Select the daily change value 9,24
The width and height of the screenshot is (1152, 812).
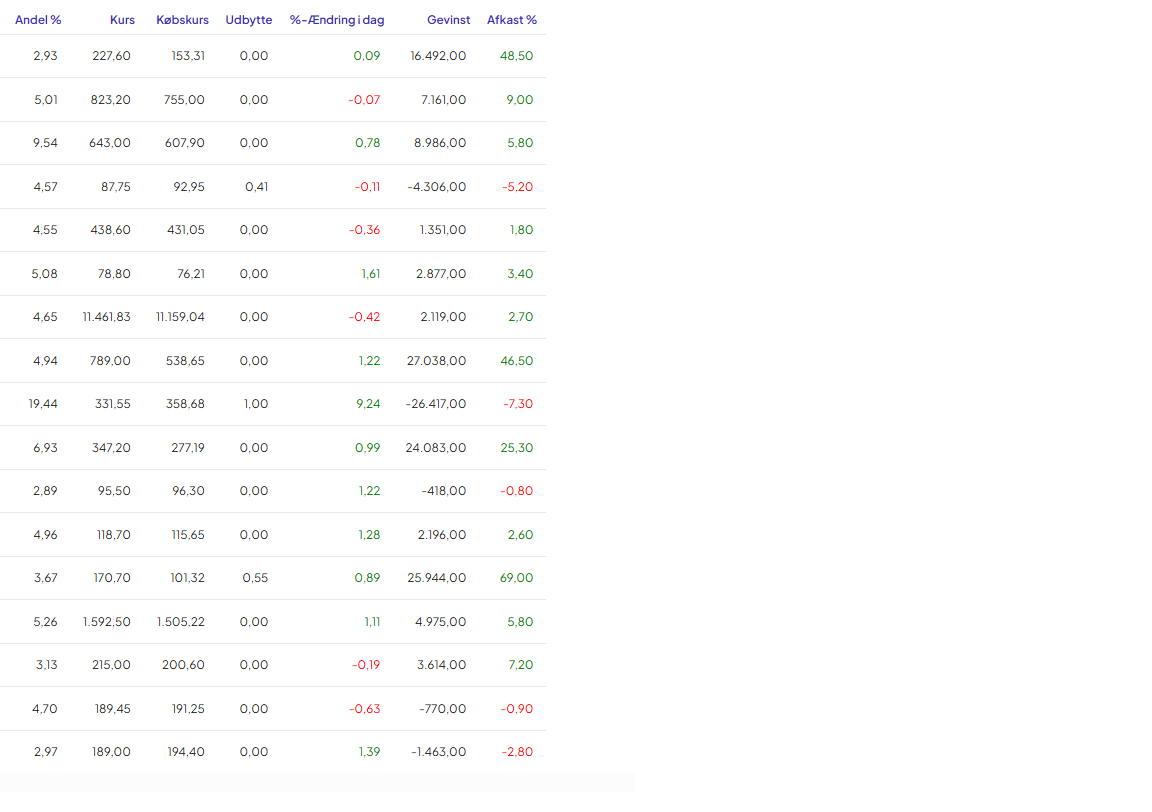tap(367, 404)
